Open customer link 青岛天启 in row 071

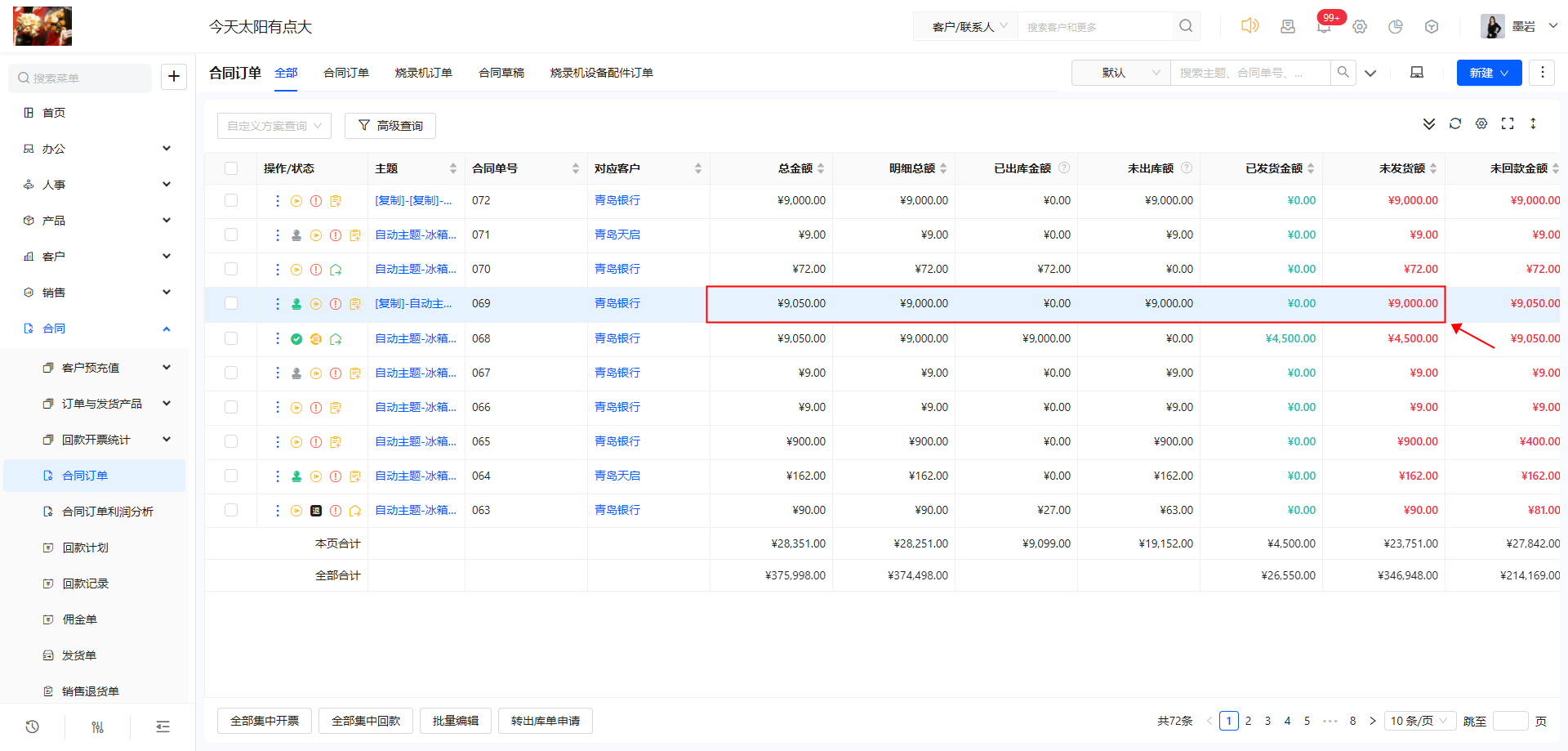pos(617,235)
